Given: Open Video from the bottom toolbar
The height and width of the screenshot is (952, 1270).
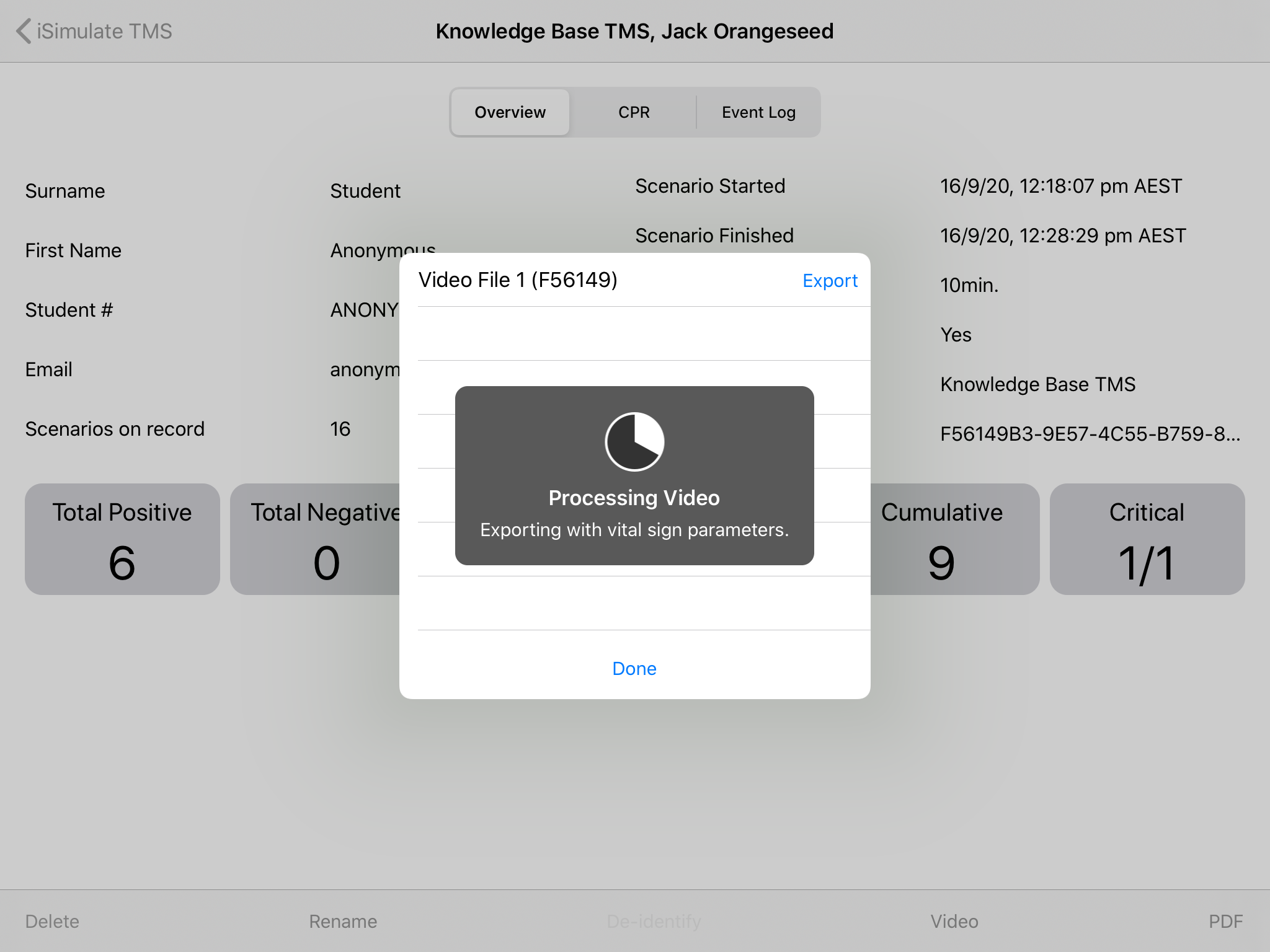Looking at the screenshot, I should 954,922.
